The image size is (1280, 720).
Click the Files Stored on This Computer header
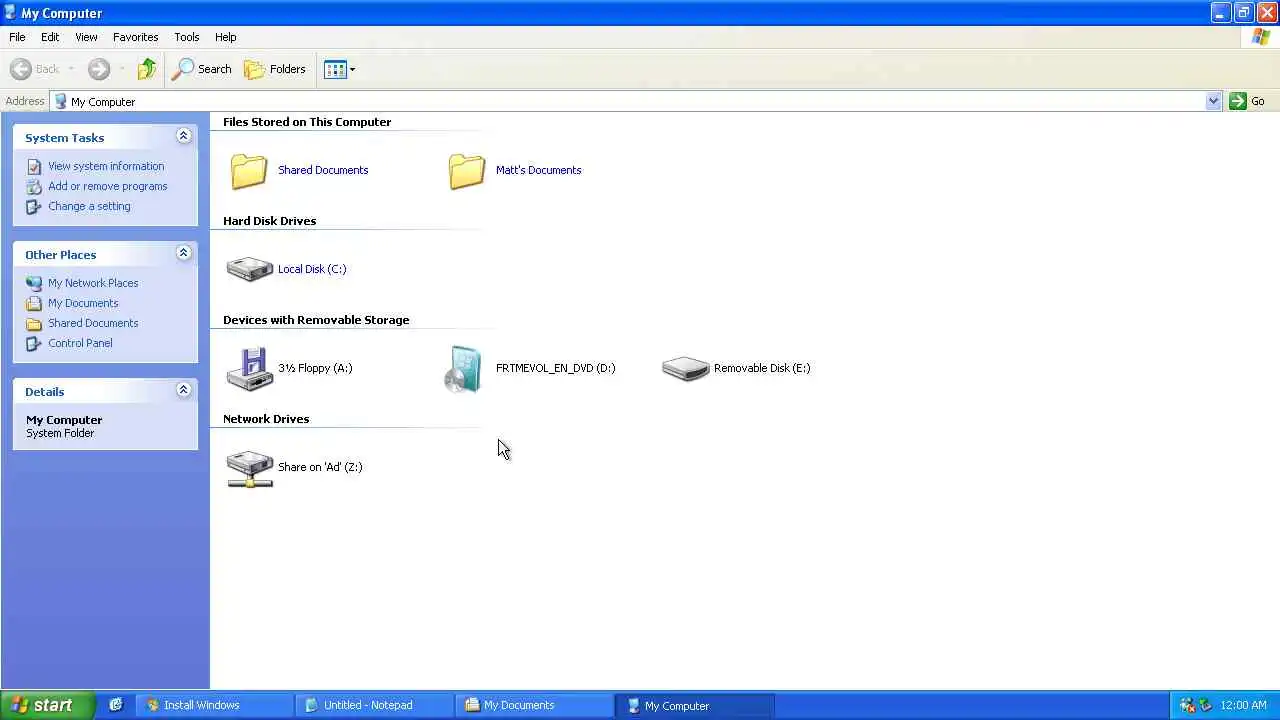(307, 122)
